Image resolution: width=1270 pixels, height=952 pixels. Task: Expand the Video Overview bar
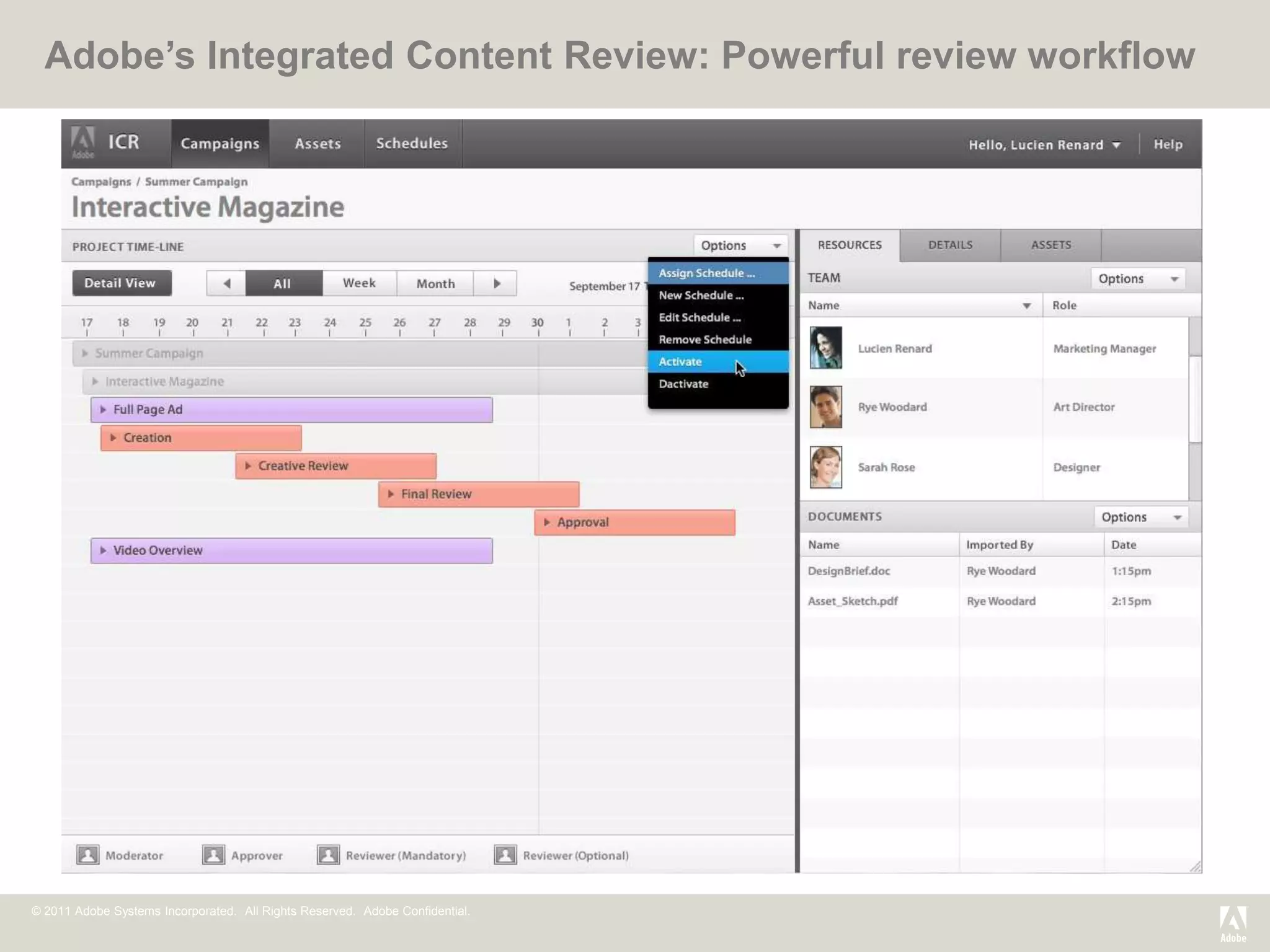click(x=103, y=550)
